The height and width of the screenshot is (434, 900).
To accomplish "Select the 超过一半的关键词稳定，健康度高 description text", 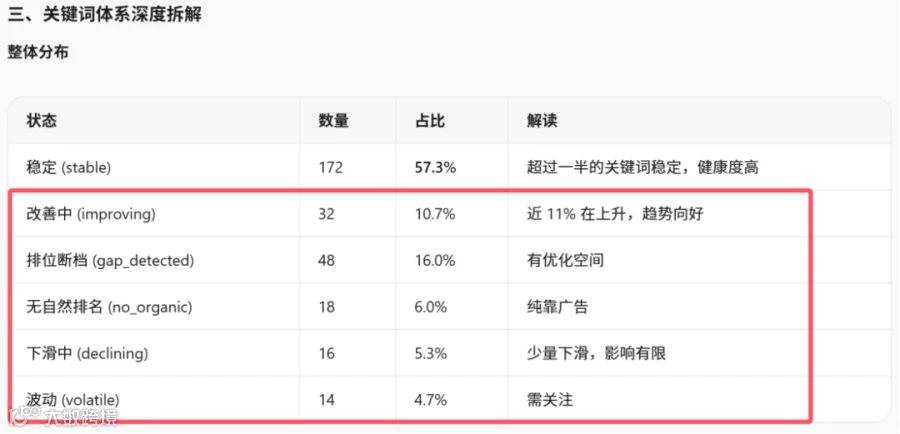I will 643,168.
